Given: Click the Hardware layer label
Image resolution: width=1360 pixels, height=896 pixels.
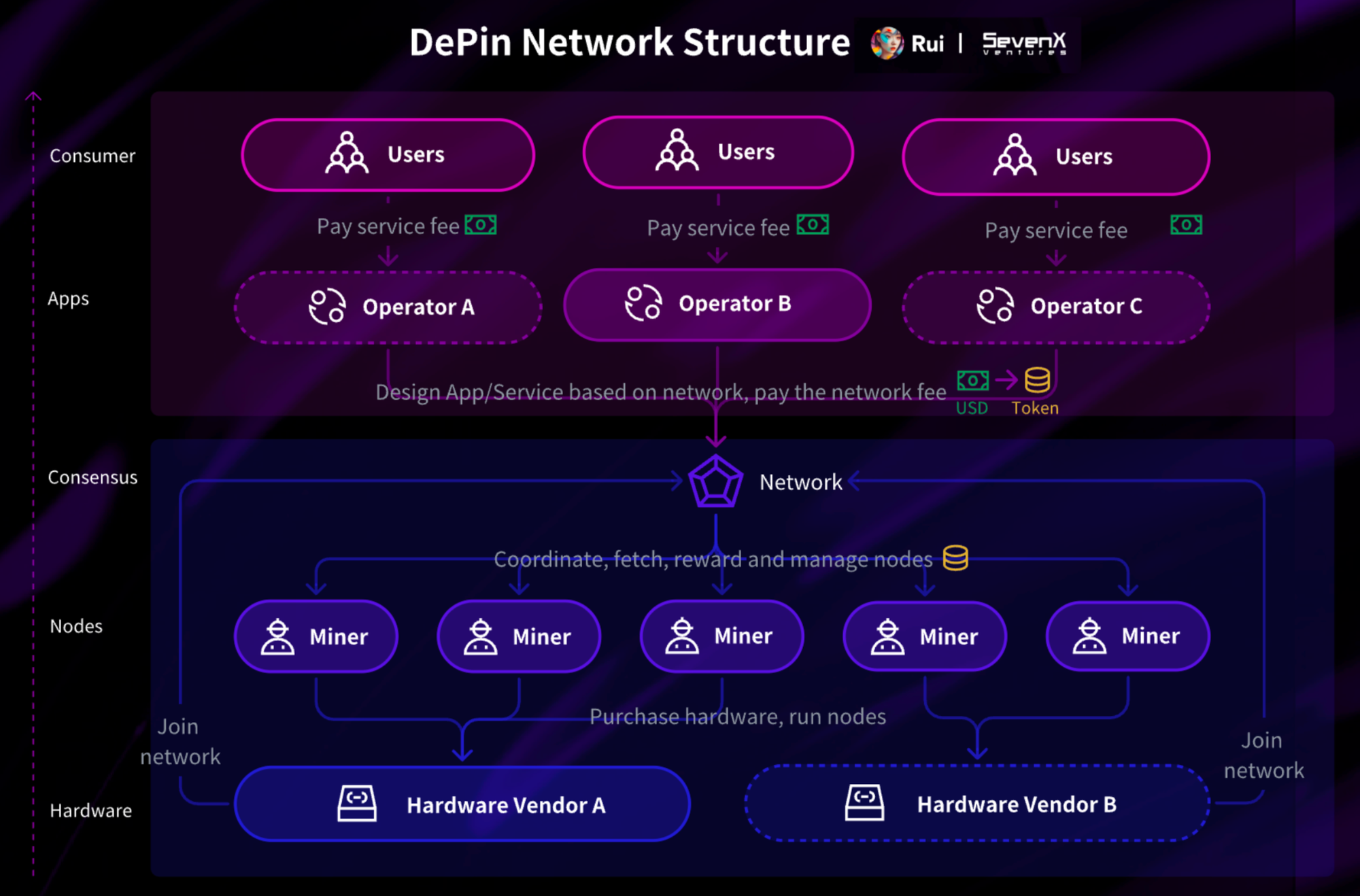Looking at the screenshot, I should tap(90, 810).
